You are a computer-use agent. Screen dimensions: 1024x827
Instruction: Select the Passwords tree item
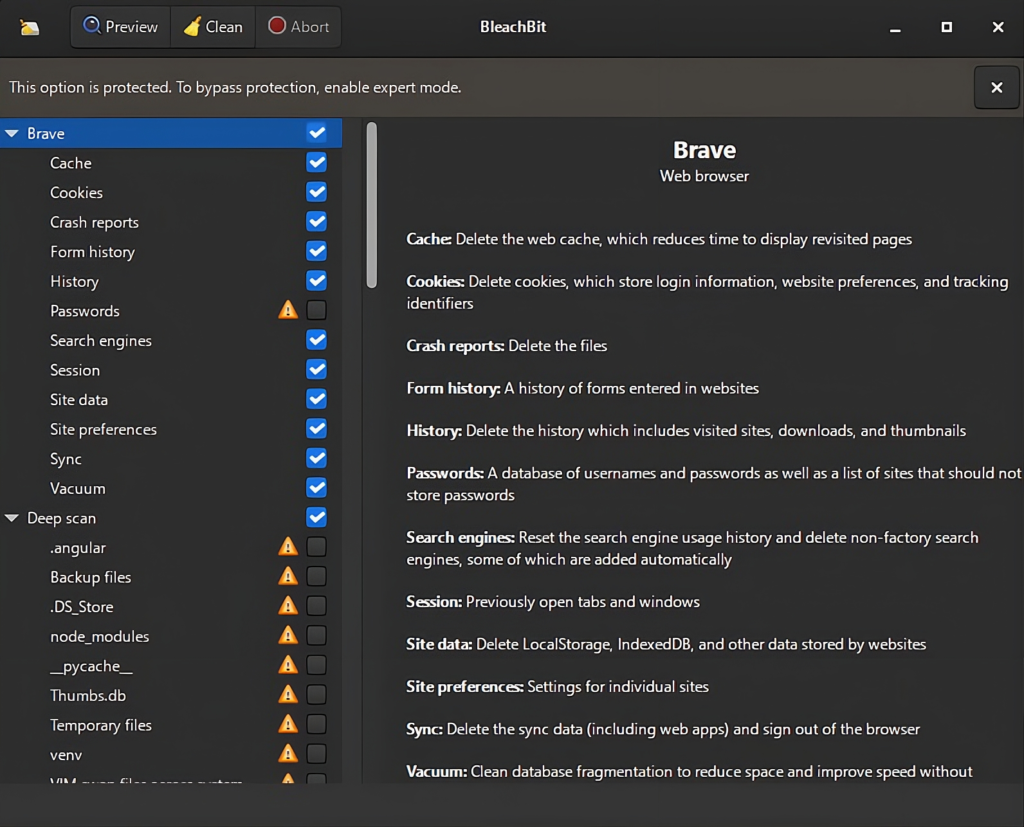(171, 311)
